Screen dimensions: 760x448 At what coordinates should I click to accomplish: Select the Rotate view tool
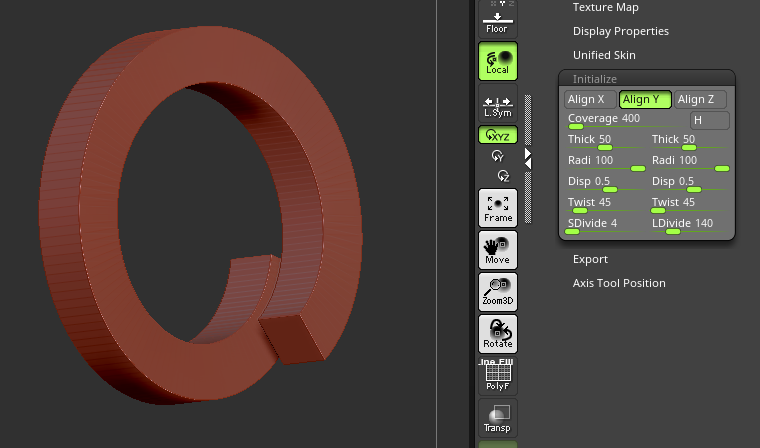pyautogui.click(x=498, y=334)
